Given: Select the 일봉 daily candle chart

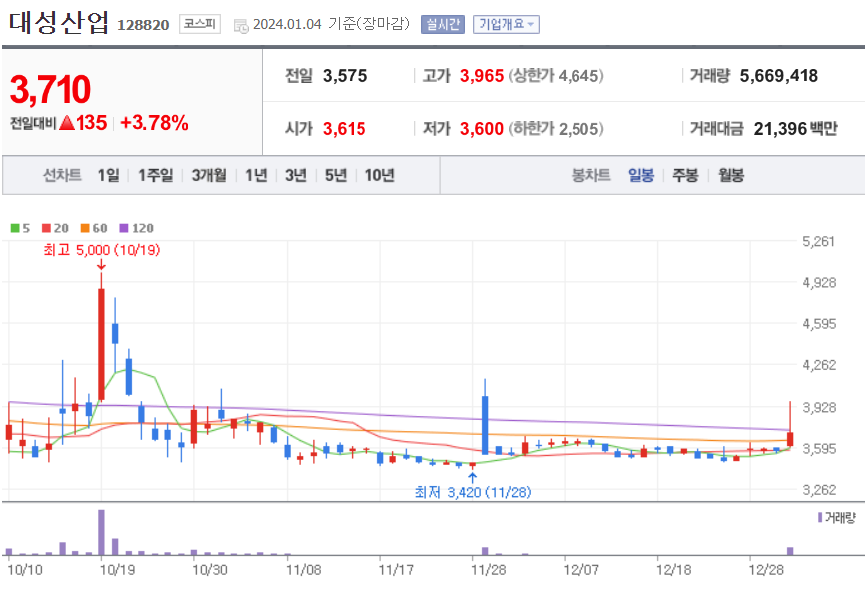Looking at the screenshot, I should (641, 175).
